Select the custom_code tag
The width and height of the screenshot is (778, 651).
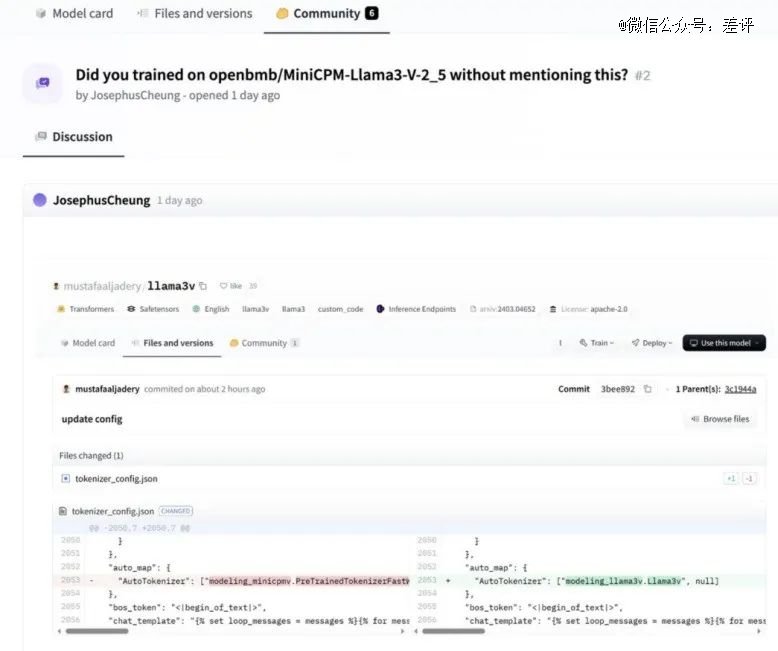click(x=340, y=309)
